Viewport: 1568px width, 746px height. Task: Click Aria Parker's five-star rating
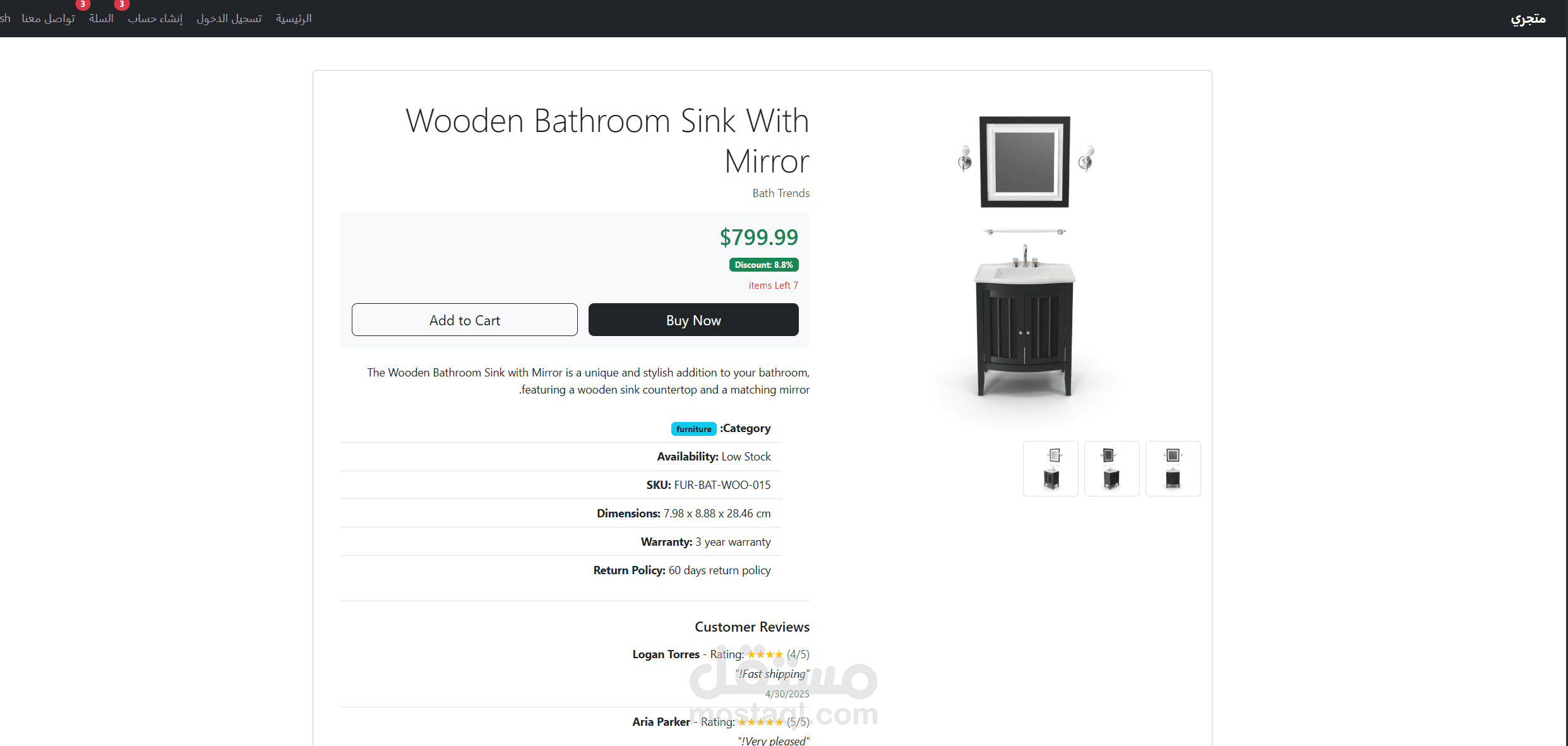pos(760,722)
